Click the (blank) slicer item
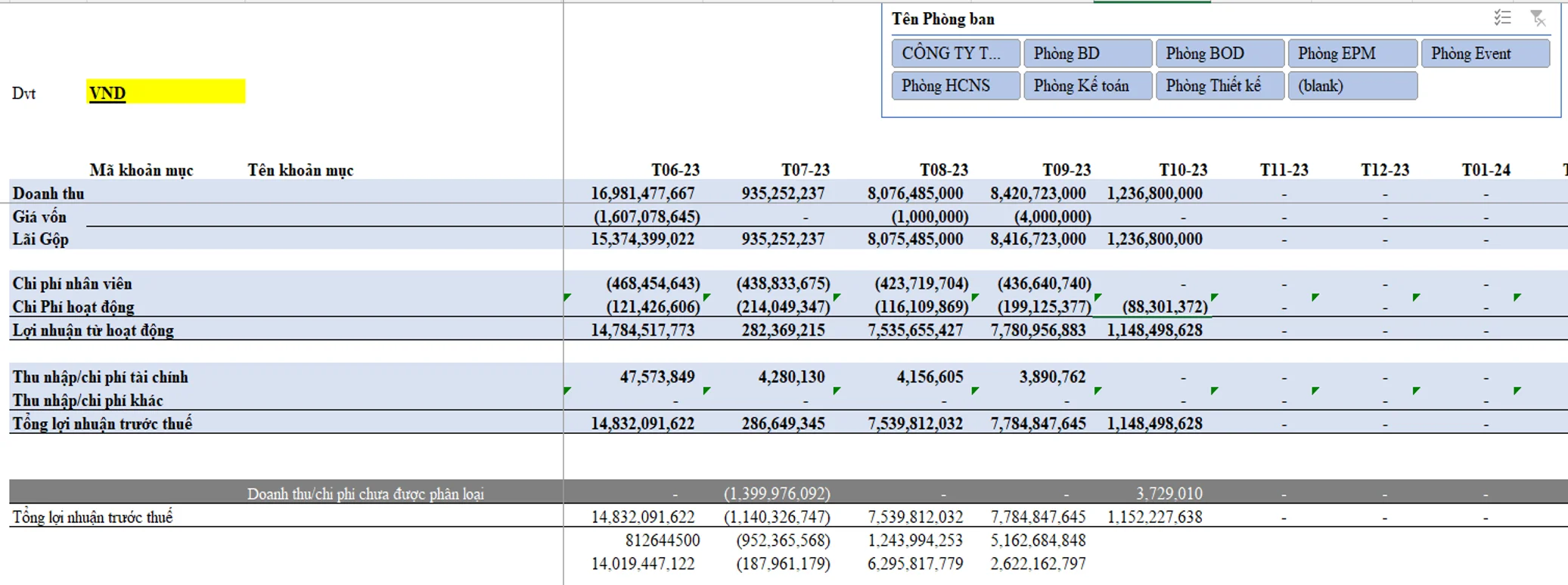This screenshot has width=1568, height=585. 1352,85
